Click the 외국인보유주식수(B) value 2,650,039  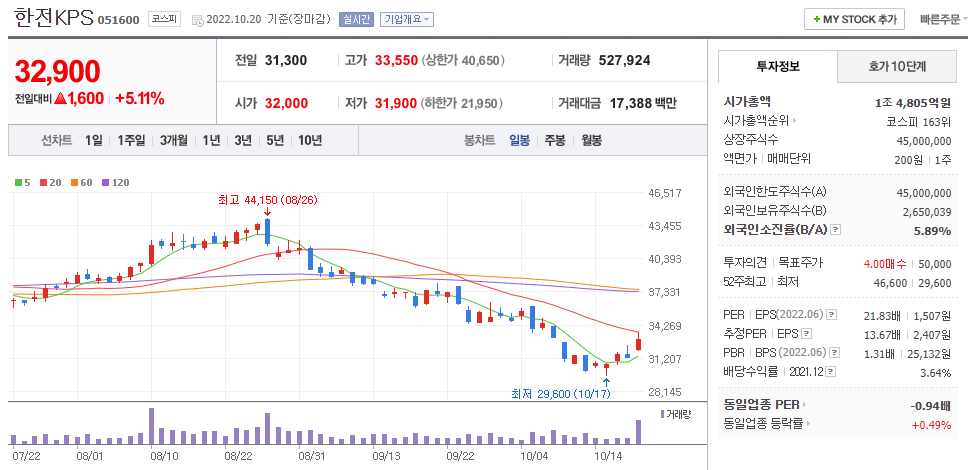[x=927, y=212]
